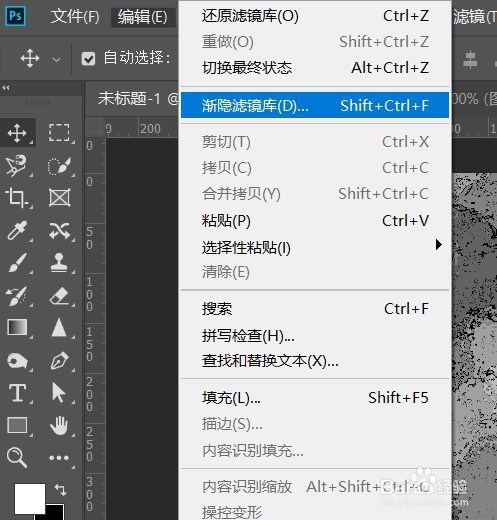The height and width of the screenshot is (520, 497).
Task: Choose 切换最终状态 menu item
Action: coord(315,68)
